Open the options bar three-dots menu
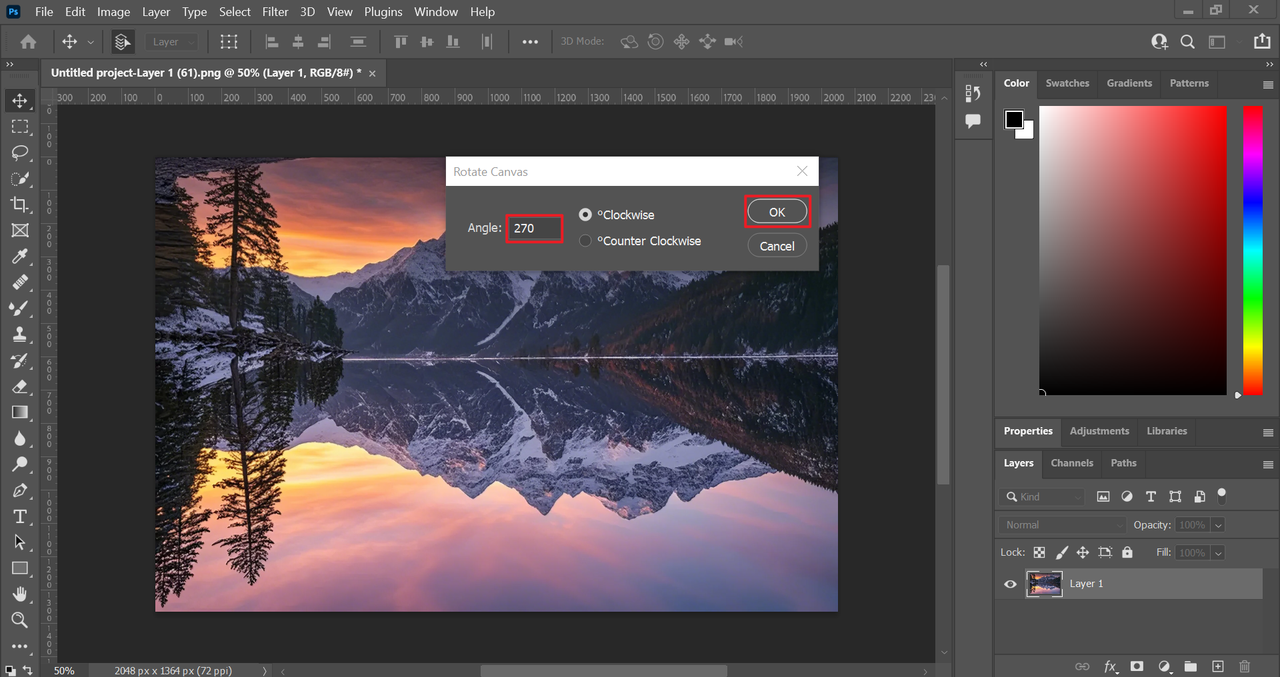This screenshot has height=677, width=1280. coord(530,42)
